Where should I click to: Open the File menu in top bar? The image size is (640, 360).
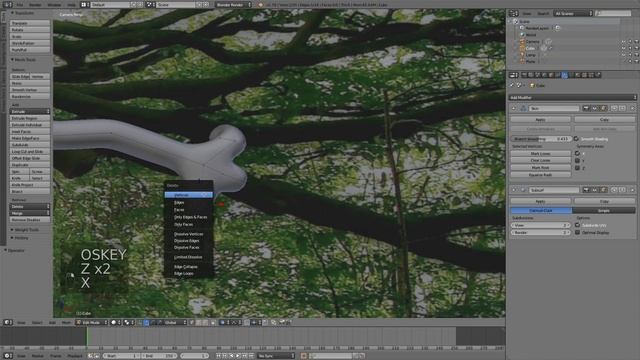click(20, 4)
